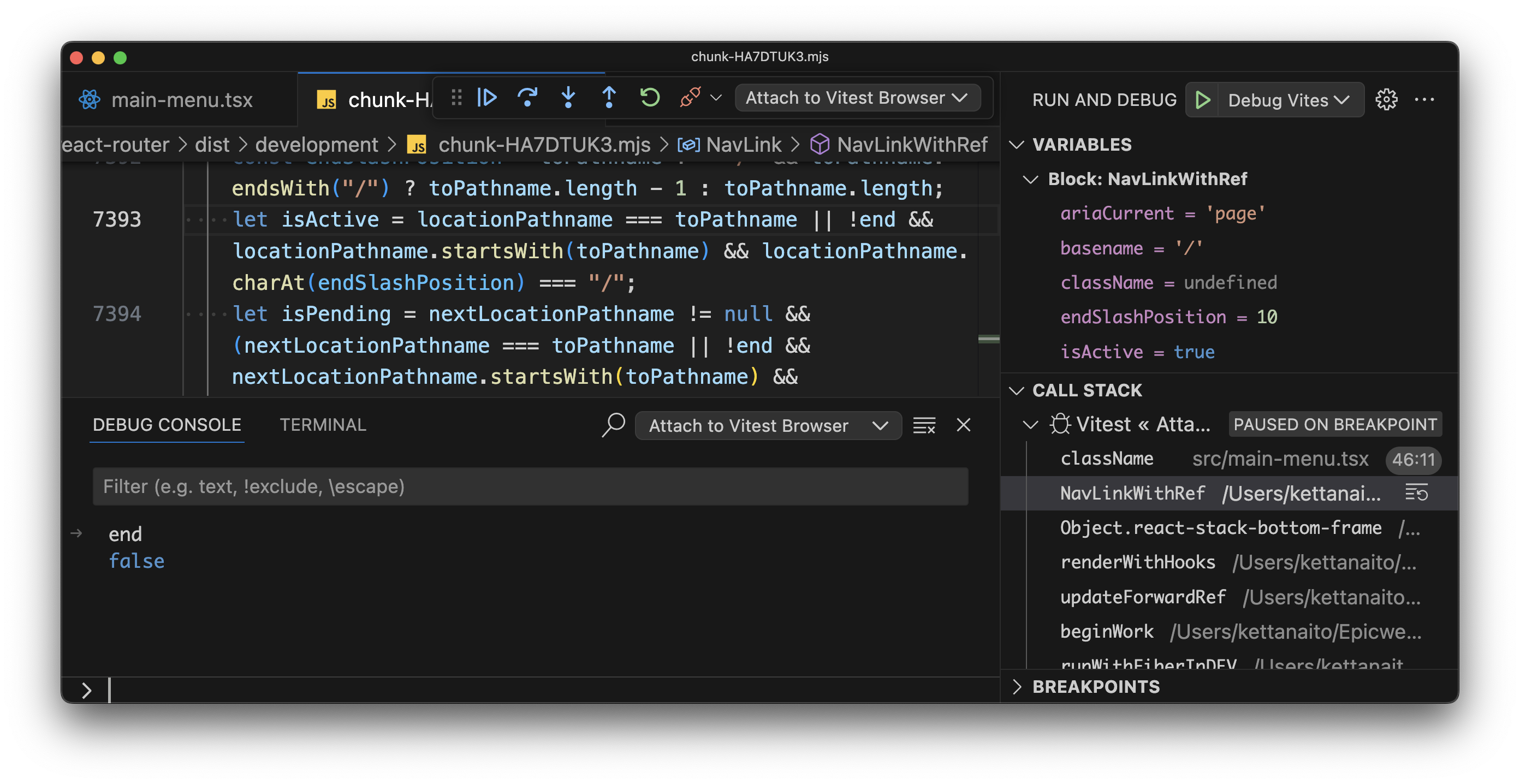Collapse the CALL STACK section
This screenshot has height=784, width=1520.
[x=1016, y=390]
